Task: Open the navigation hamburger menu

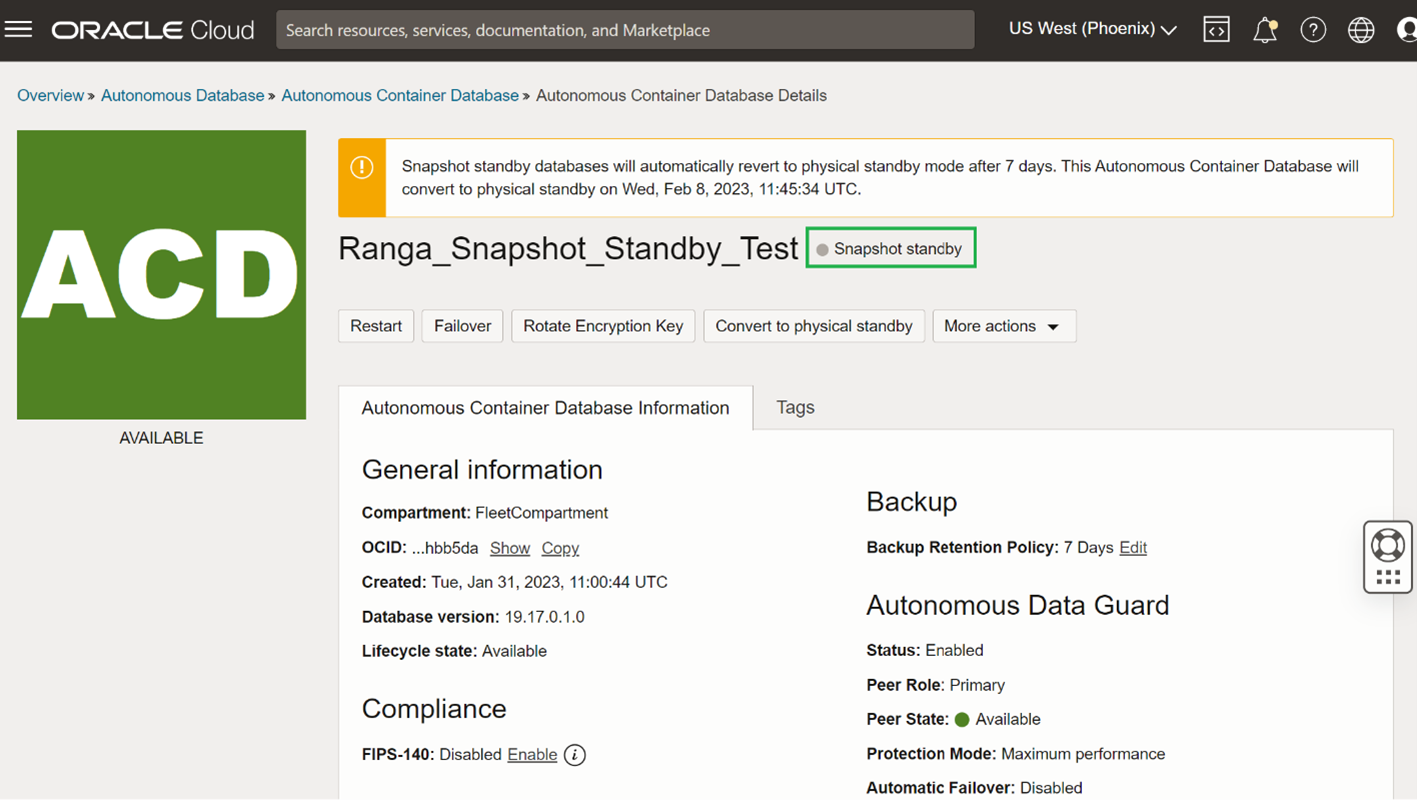Action: [x=18, y=28]
